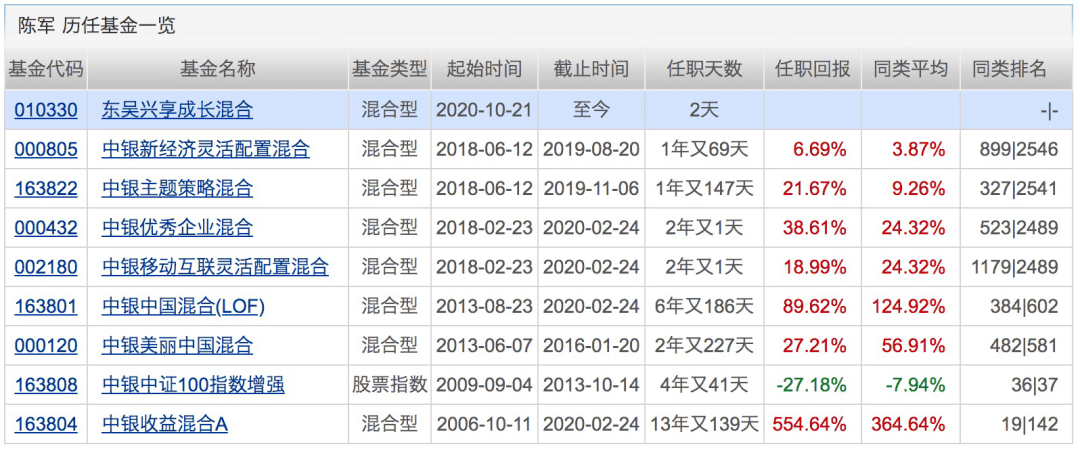Open fund code link 163822
Screen dimensions: 1080x451
click(45, 188)
